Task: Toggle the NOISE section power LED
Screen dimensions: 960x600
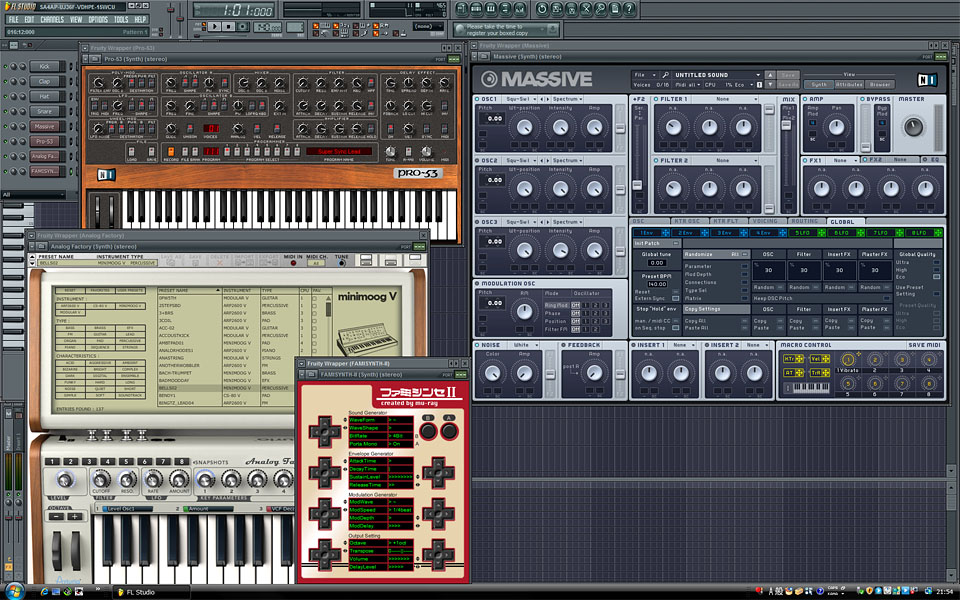Action: (478, 345)
